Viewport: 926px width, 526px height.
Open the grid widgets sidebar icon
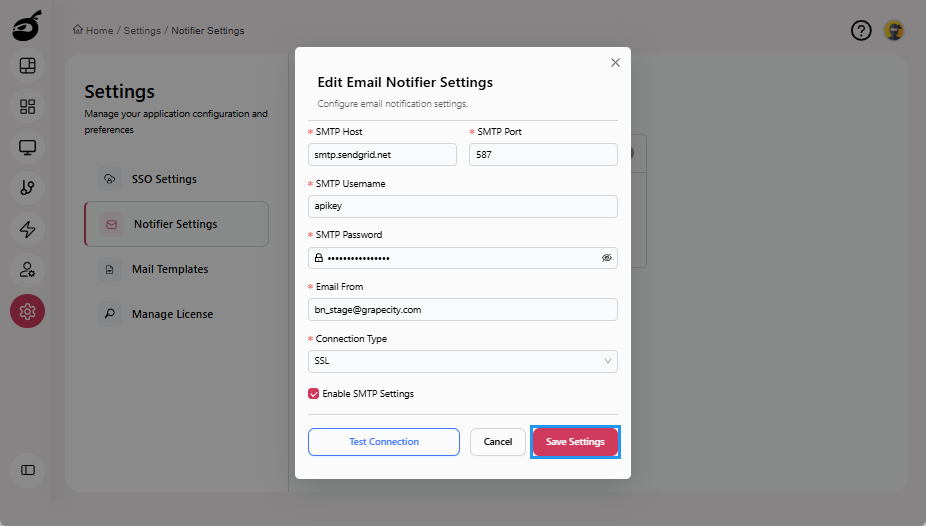[x=27, y=106]
